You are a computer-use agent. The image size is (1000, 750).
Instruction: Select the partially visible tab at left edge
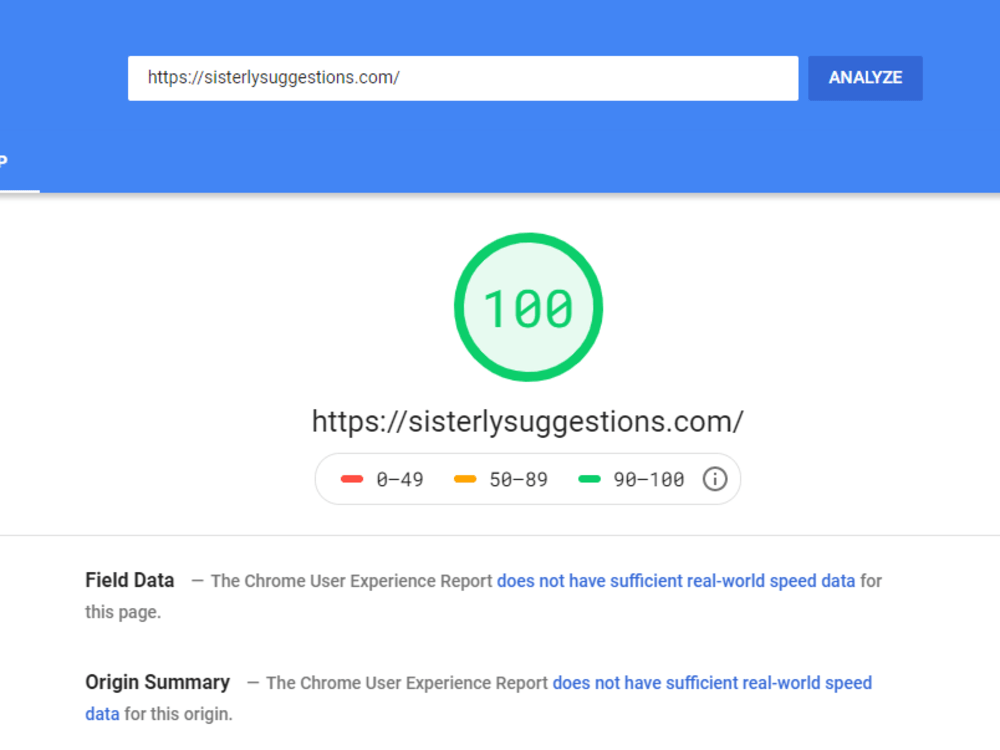point(19,162)
